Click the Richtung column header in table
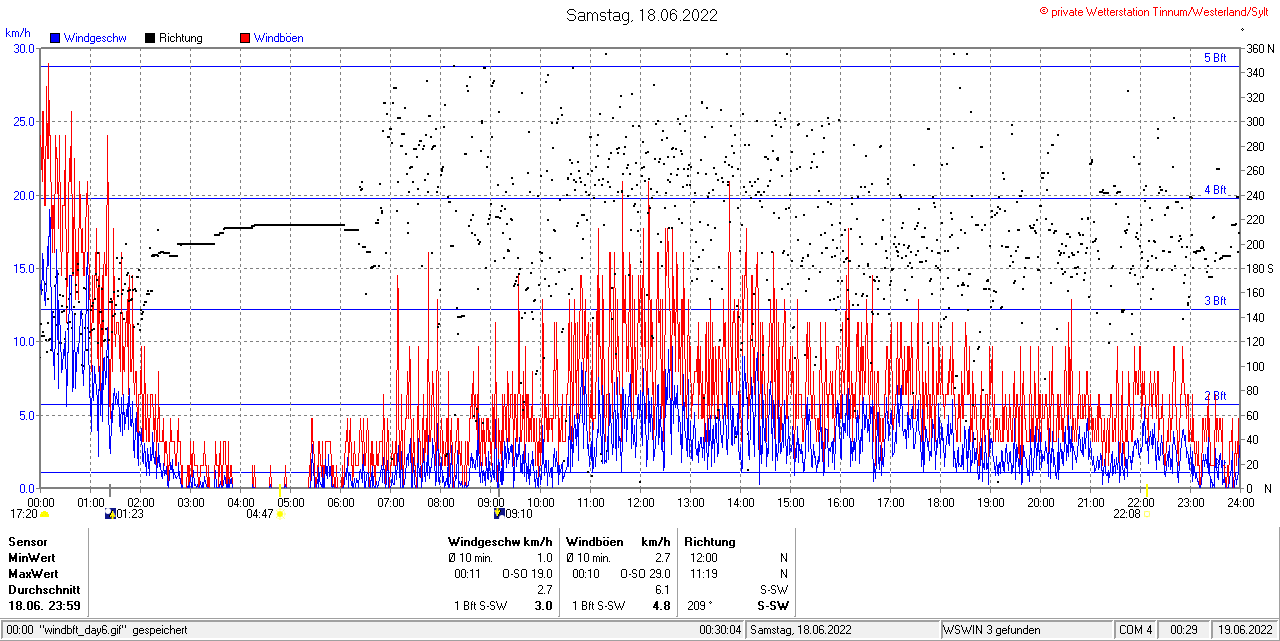Viewport: 1280px width, 641px height. [x=710, y=542]
